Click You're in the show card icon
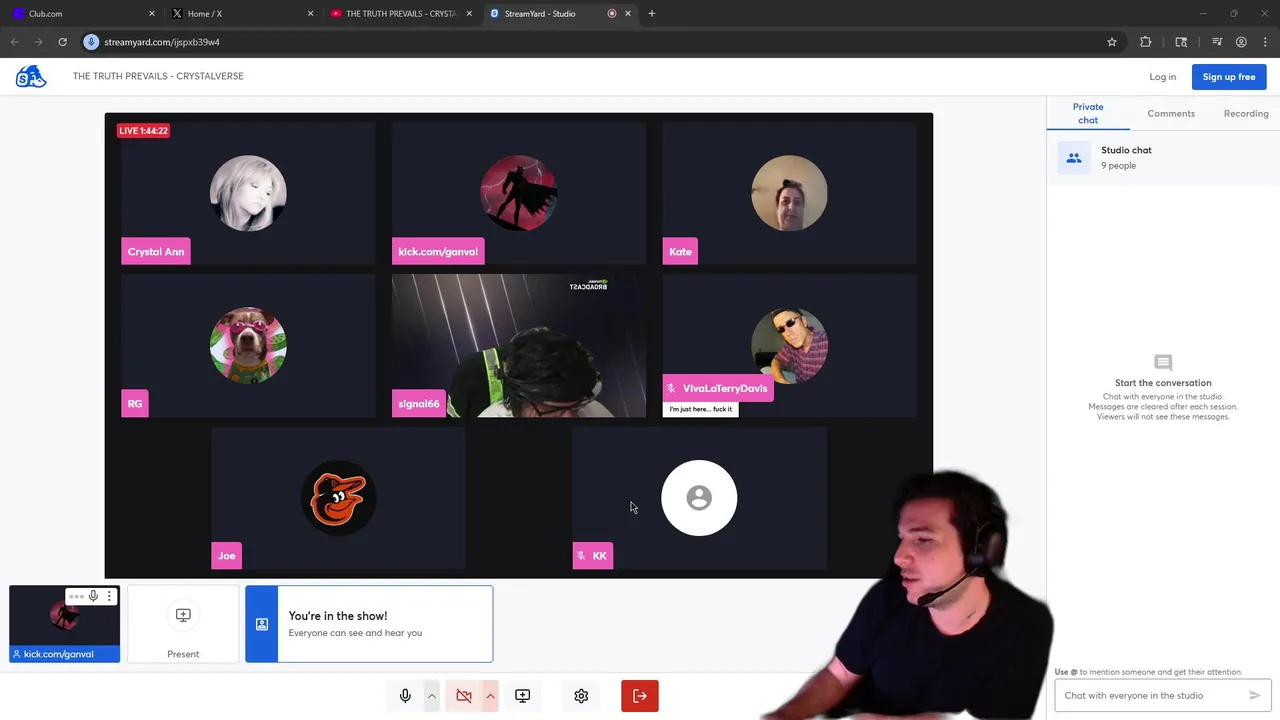Screen dimensions: 1280x720 [x=262, y=624]
